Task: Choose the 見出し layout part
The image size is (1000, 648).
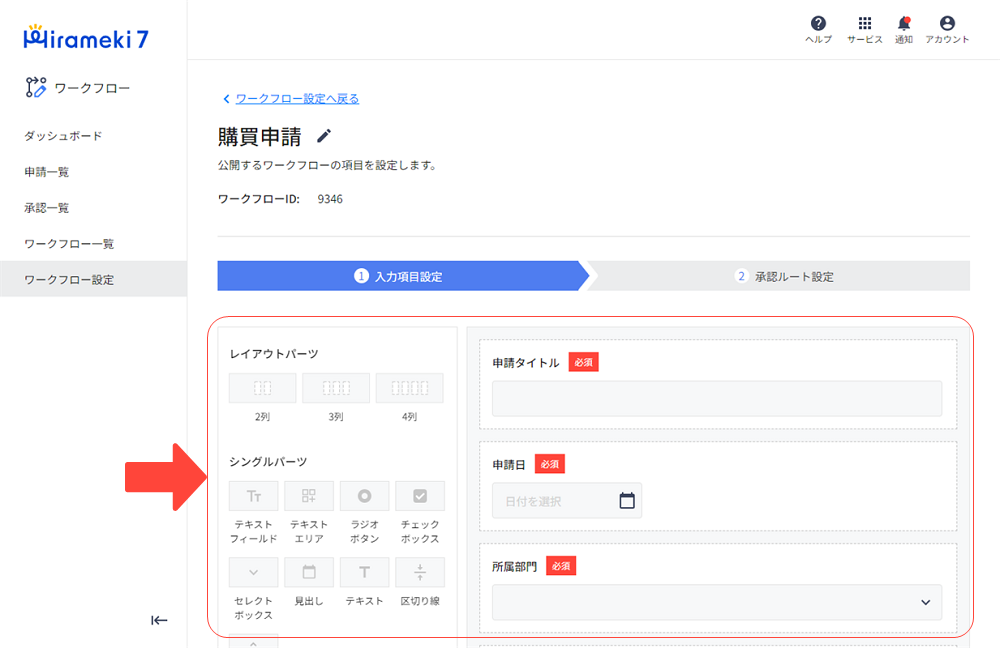Action: (309, 571)
